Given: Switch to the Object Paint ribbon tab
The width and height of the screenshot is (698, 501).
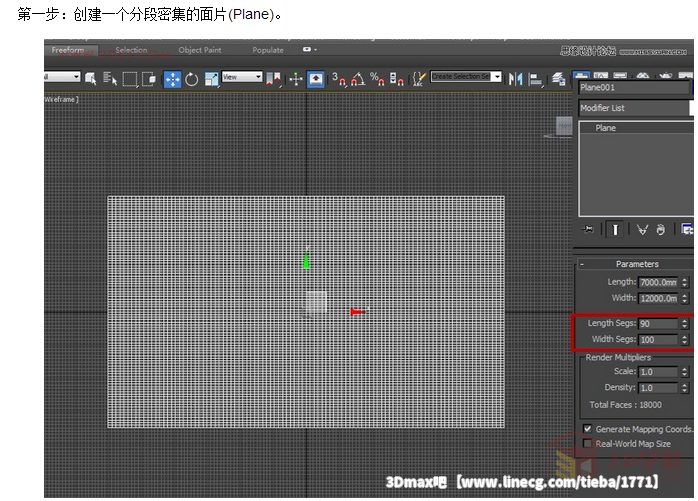Looking at the screenshot, I should point(200,50).
